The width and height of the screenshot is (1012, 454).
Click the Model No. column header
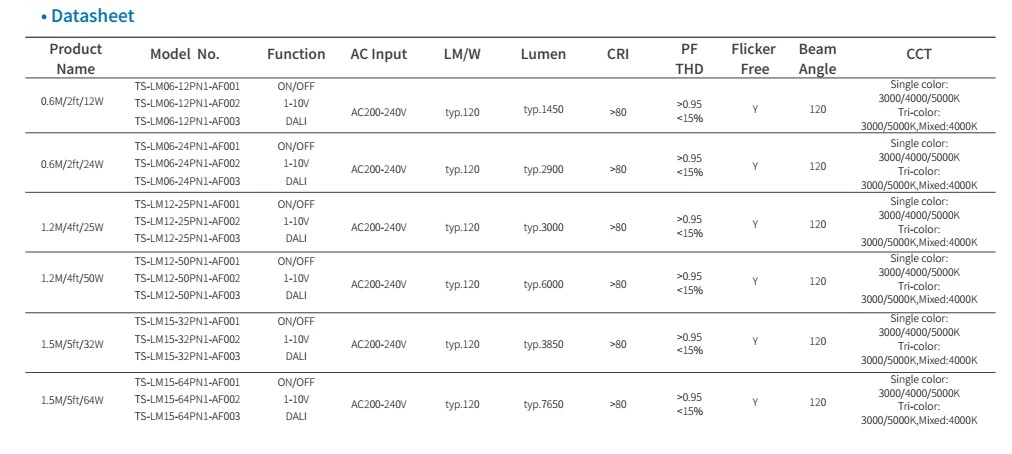coord(185,54)
